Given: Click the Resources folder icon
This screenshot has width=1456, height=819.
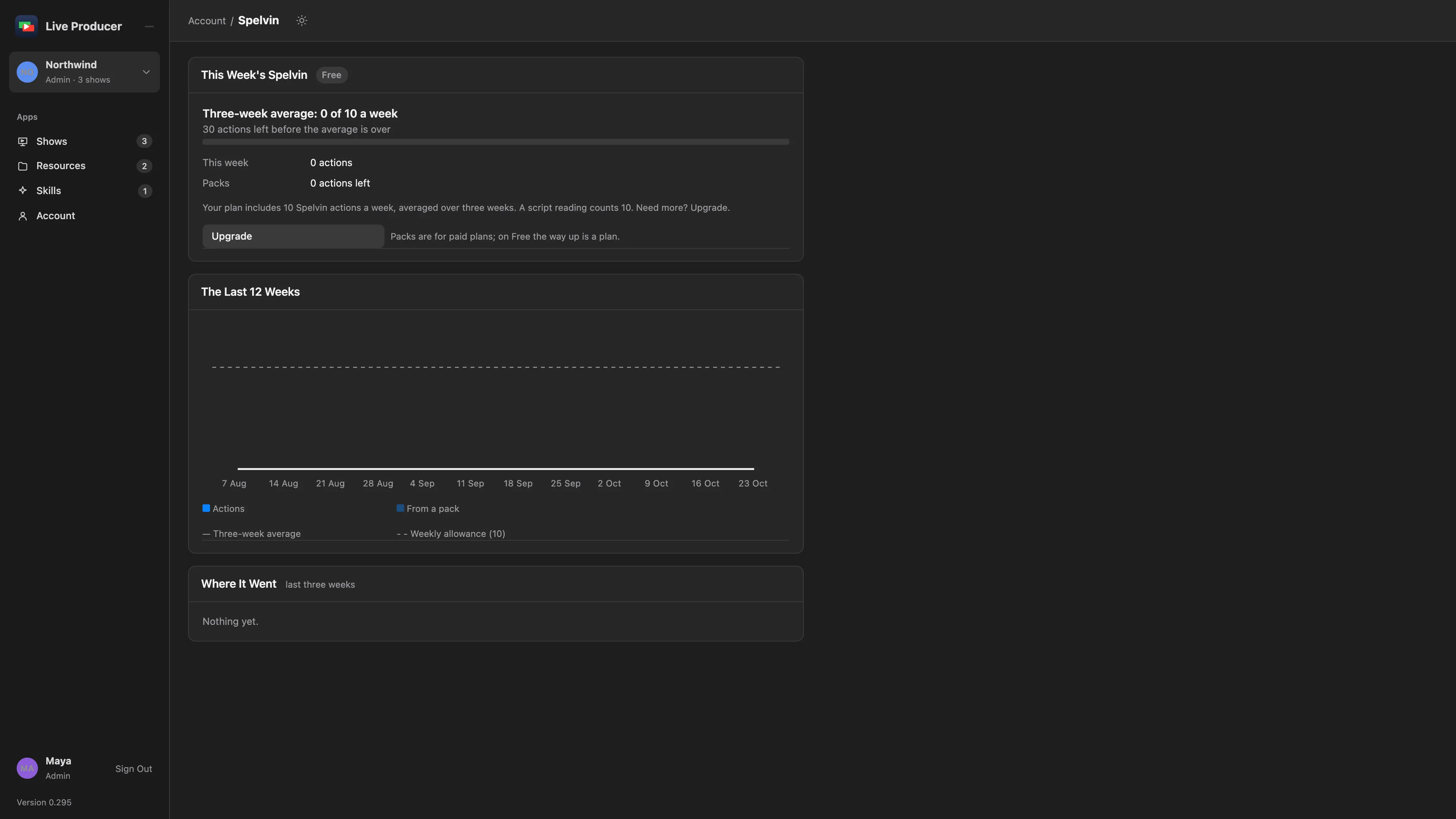Looking at the screenshot, I should coord(23,166).
